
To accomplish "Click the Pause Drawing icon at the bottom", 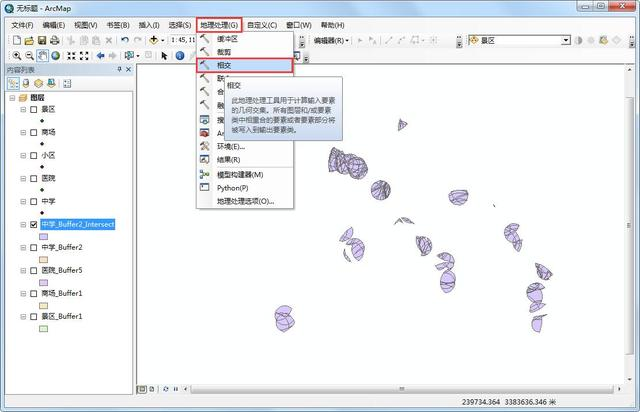I will (x=176, y=389).
